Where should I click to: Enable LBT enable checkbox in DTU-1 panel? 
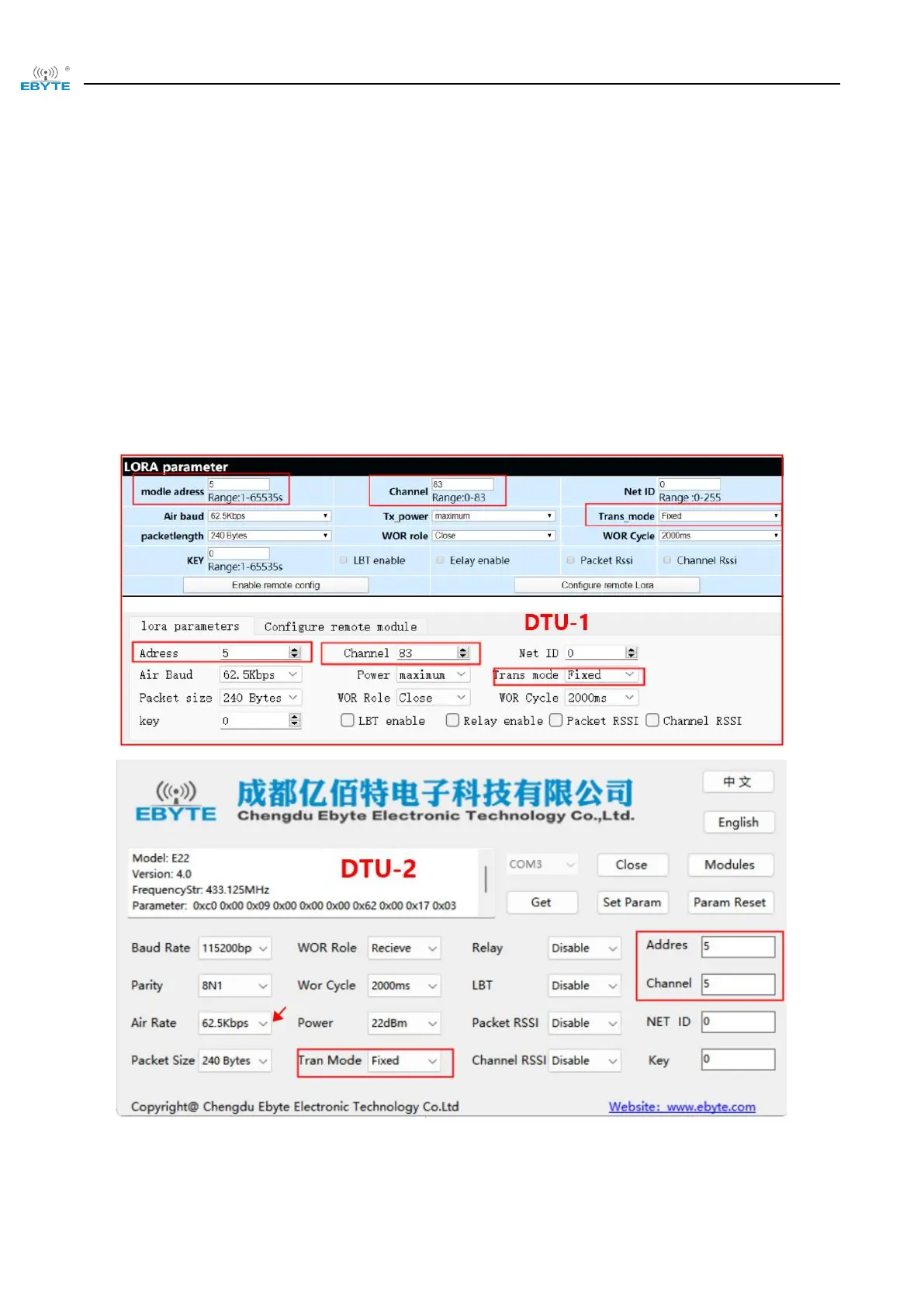(348, 720)
